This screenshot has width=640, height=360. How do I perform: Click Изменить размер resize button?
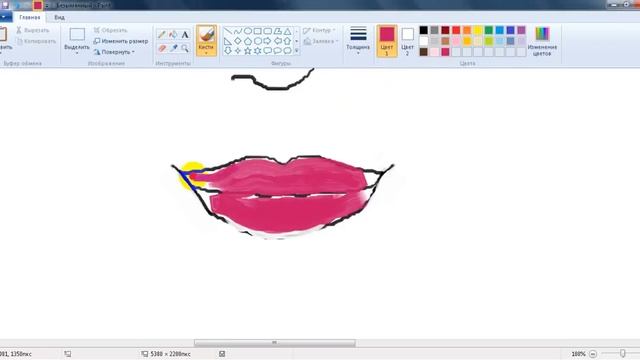pyautogui.click(x=121, y=41)
